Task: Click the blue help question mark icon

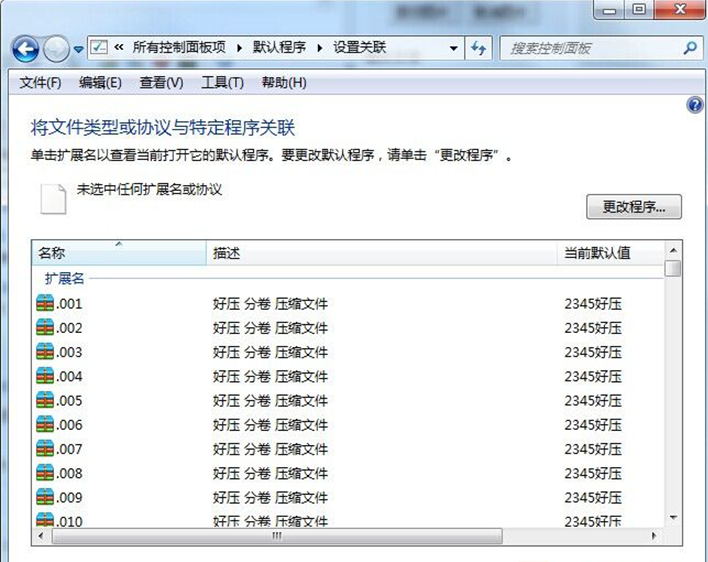Action: pyautogui.click(x=695, y=106)
